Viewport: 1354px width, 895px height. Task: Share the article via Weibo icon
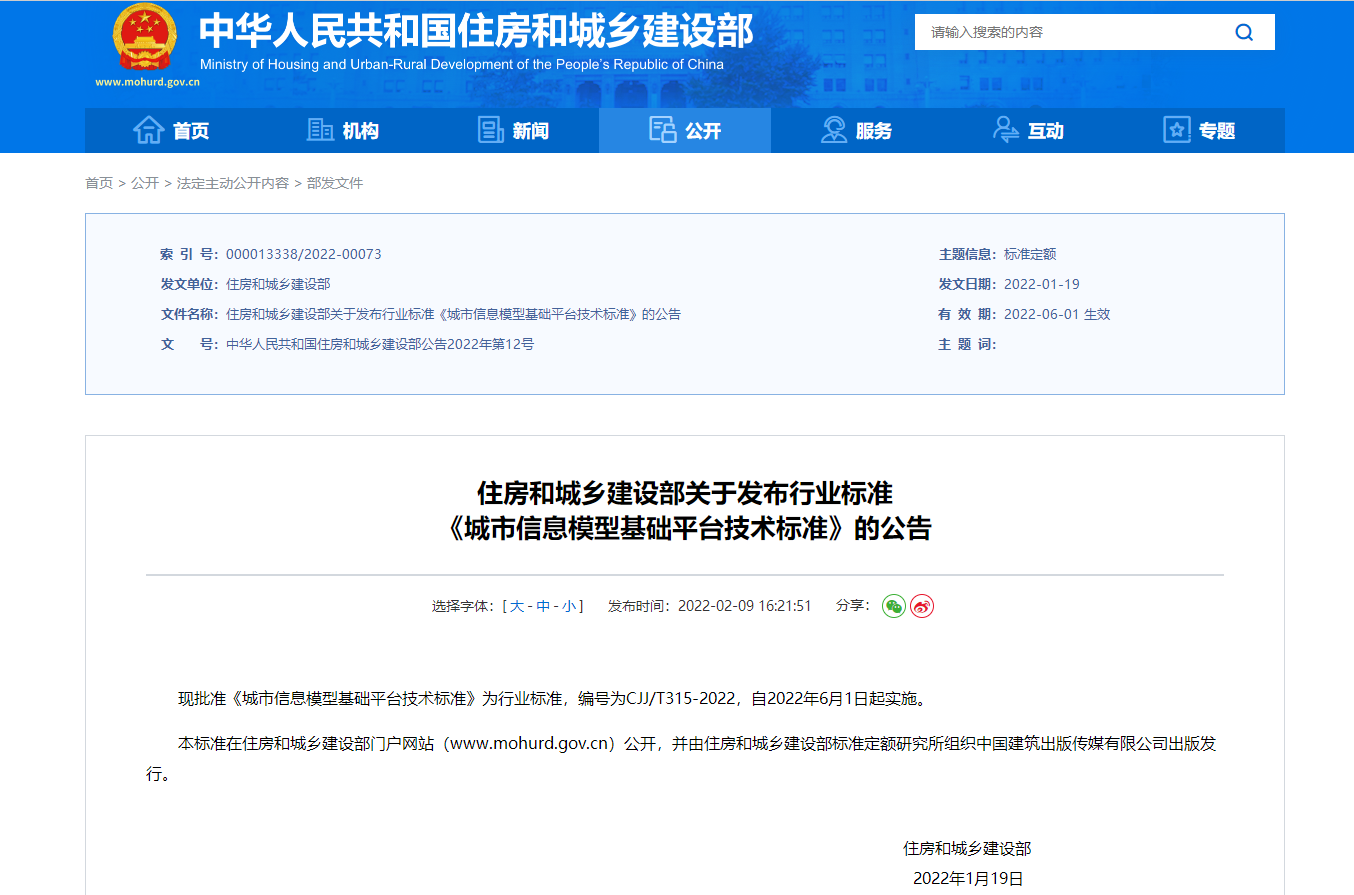tap(922, 606)
